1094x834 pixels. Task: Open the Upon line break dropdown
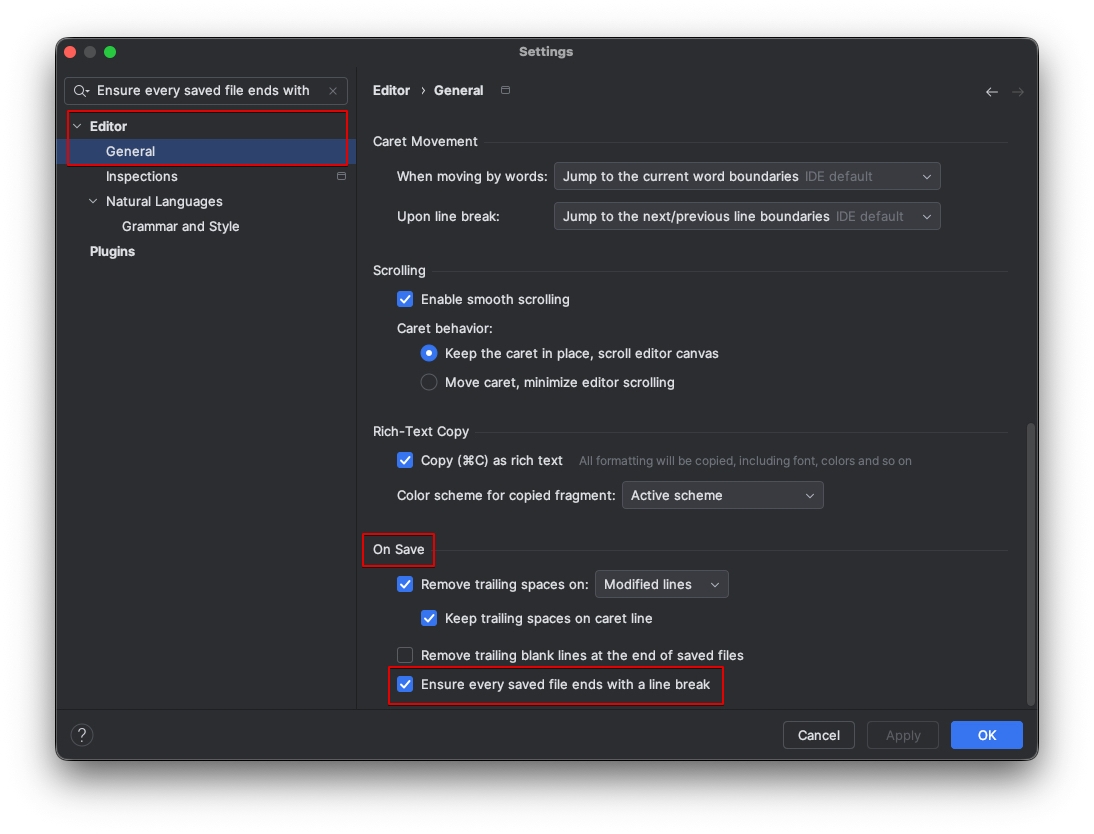[746, 217]
